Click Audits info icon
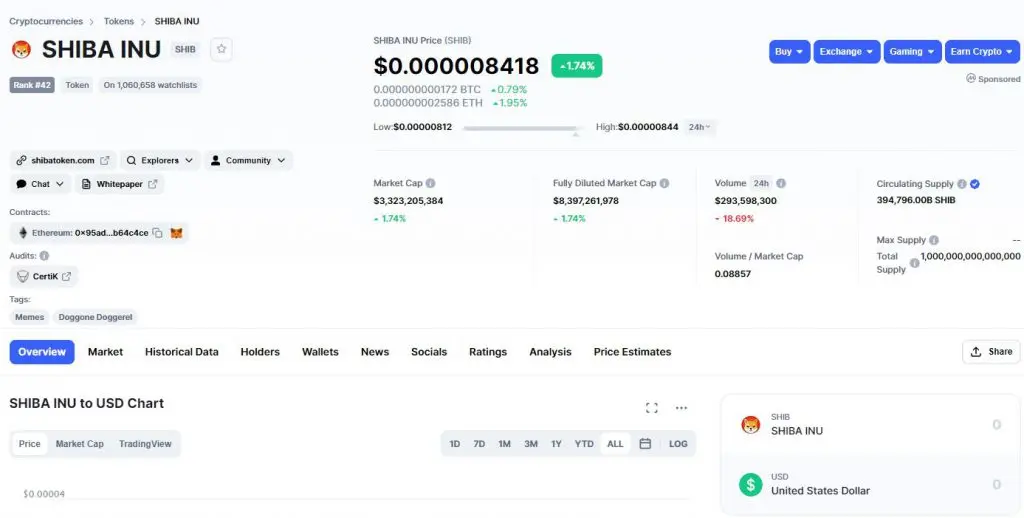The height and width of the screenshot is (518, 1024). click(x=44, y=256)
